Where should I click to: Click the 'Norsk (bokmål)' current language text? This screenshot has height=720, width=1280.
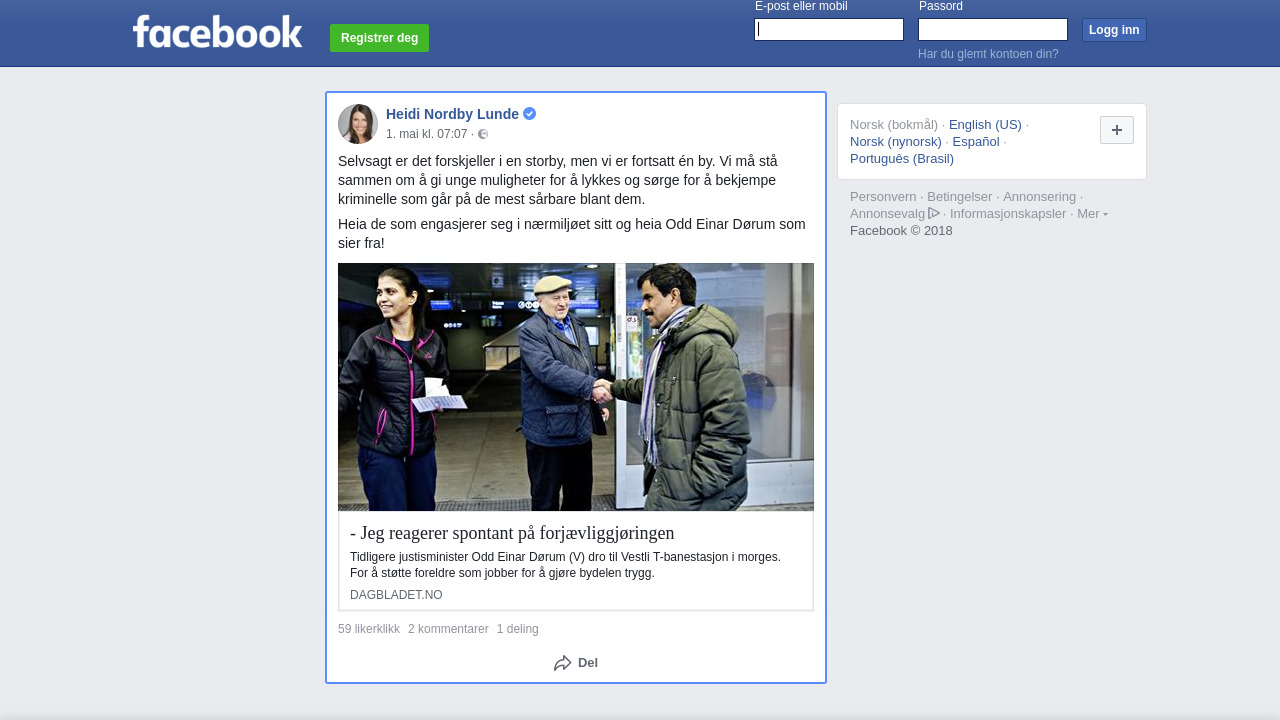click(894, 125)
